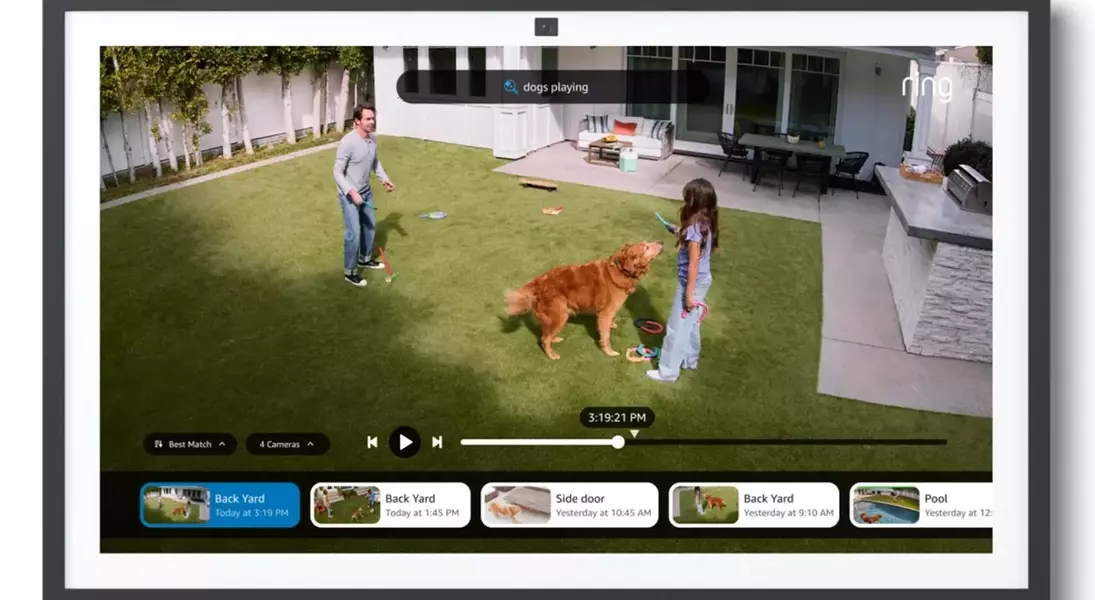
Task: Expand the 4 Cameras dropdown
Action: 287,444
